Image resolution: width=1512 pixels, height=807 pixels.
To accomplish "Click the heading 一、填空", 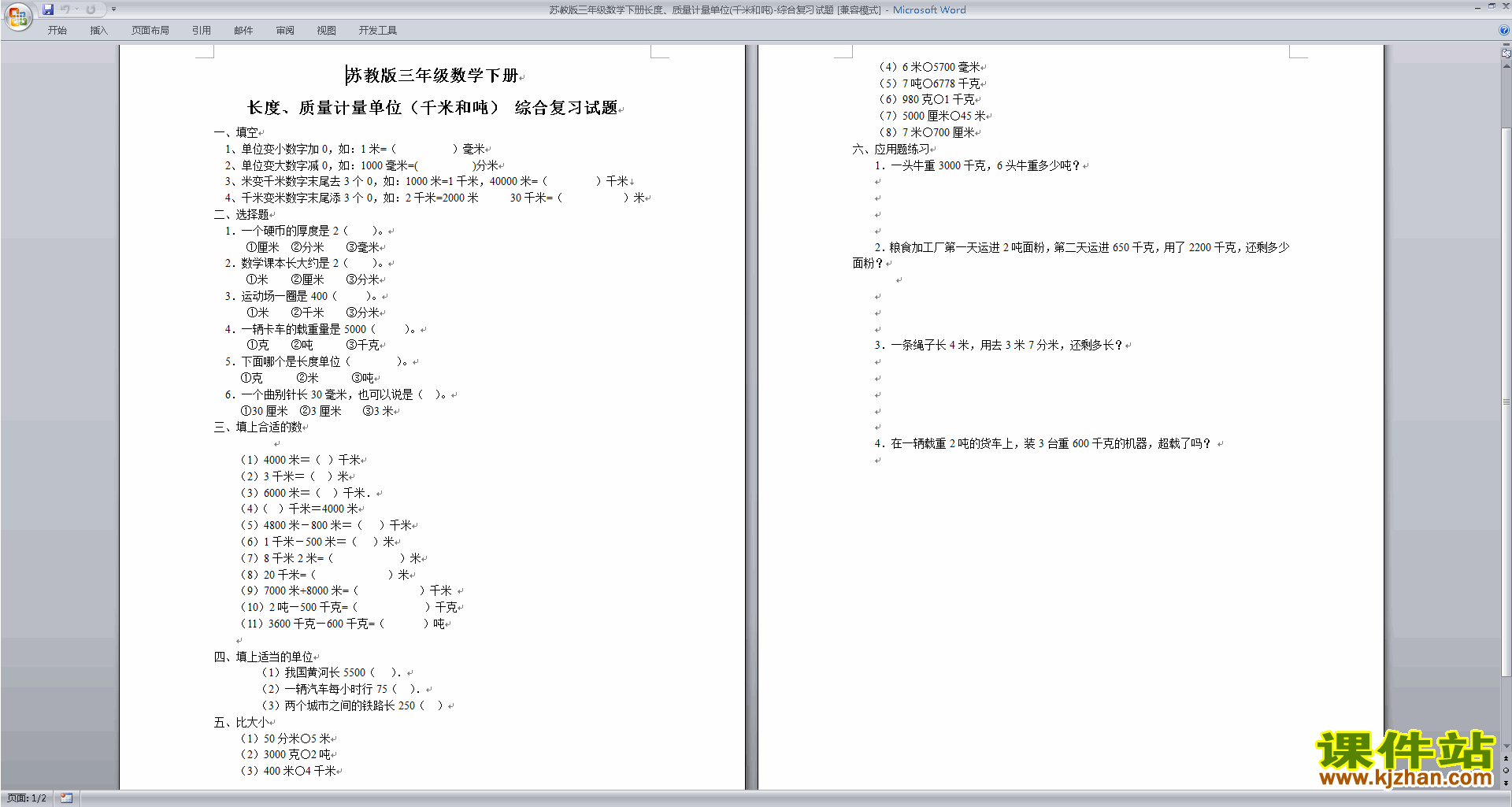I will (x=236, y=132).
